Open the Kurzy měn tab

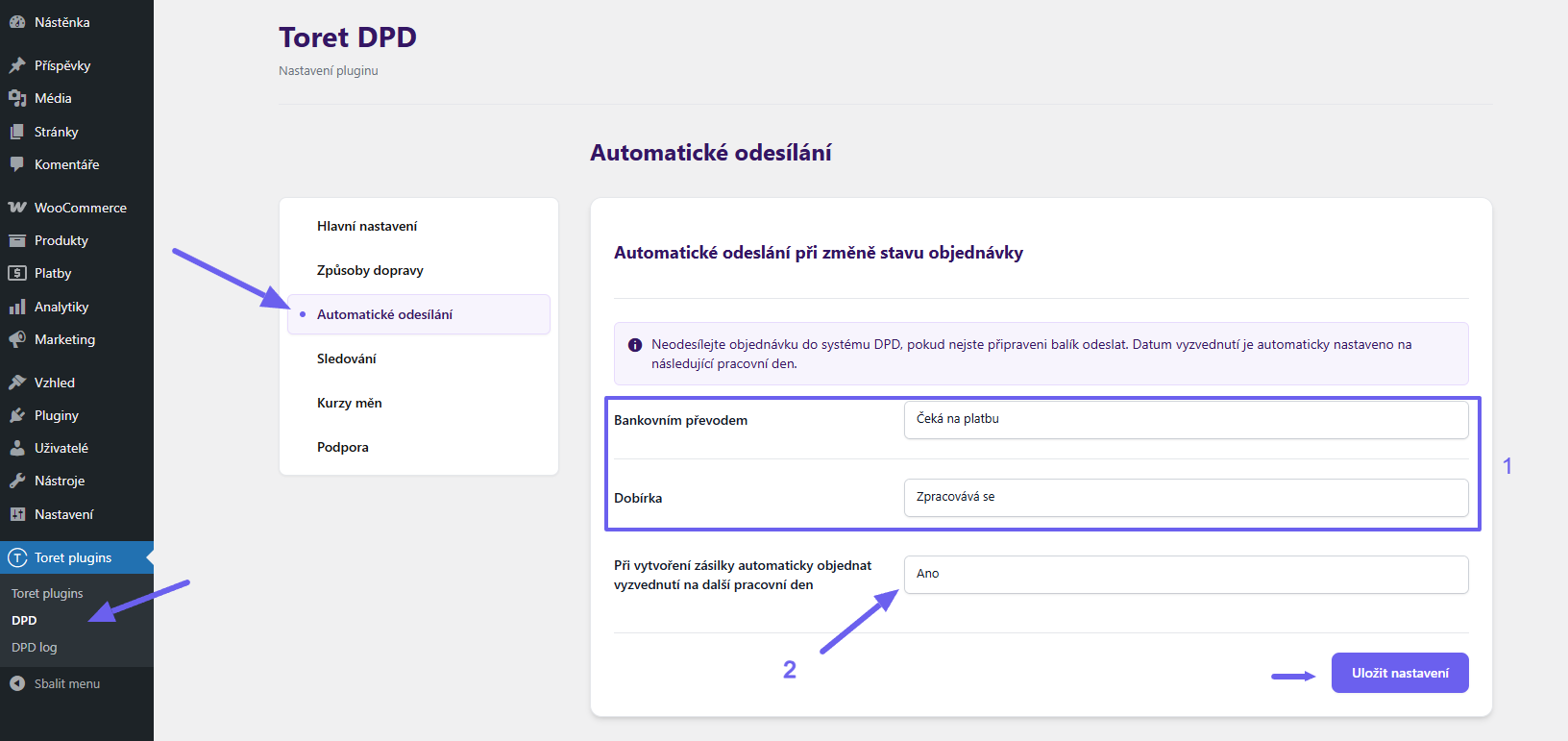point(419,403)
